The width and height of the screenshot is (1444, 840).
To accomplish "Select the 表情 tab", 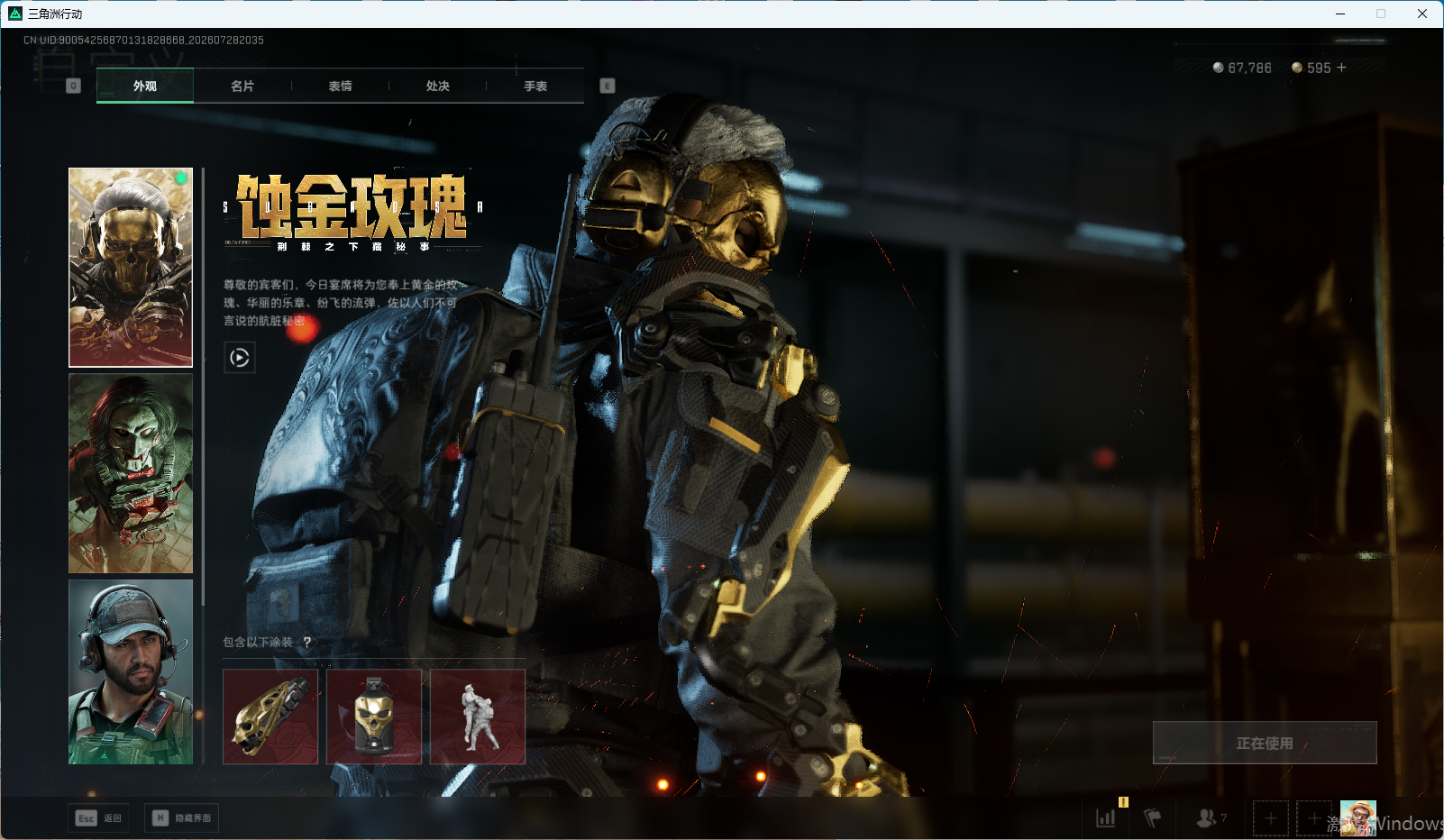I will (340, 87).
